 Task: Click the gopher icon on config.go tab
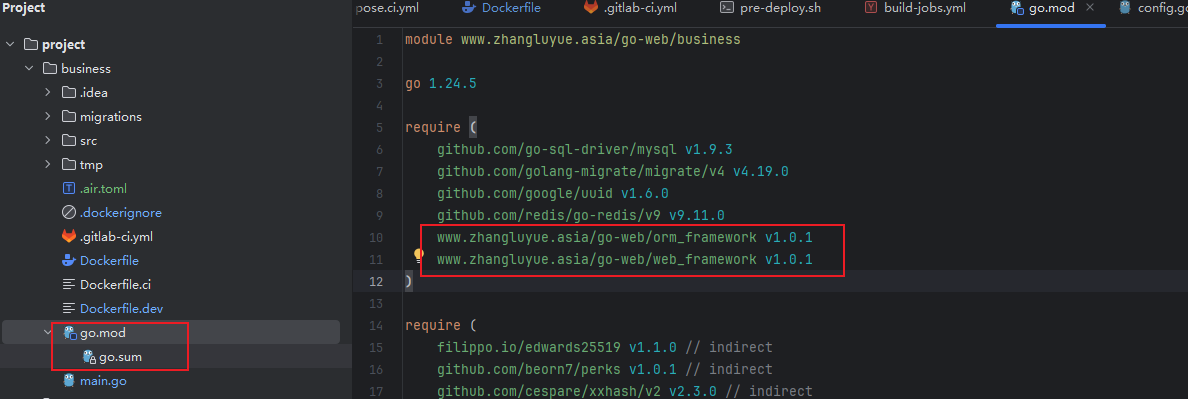(x=1124, y=8)
